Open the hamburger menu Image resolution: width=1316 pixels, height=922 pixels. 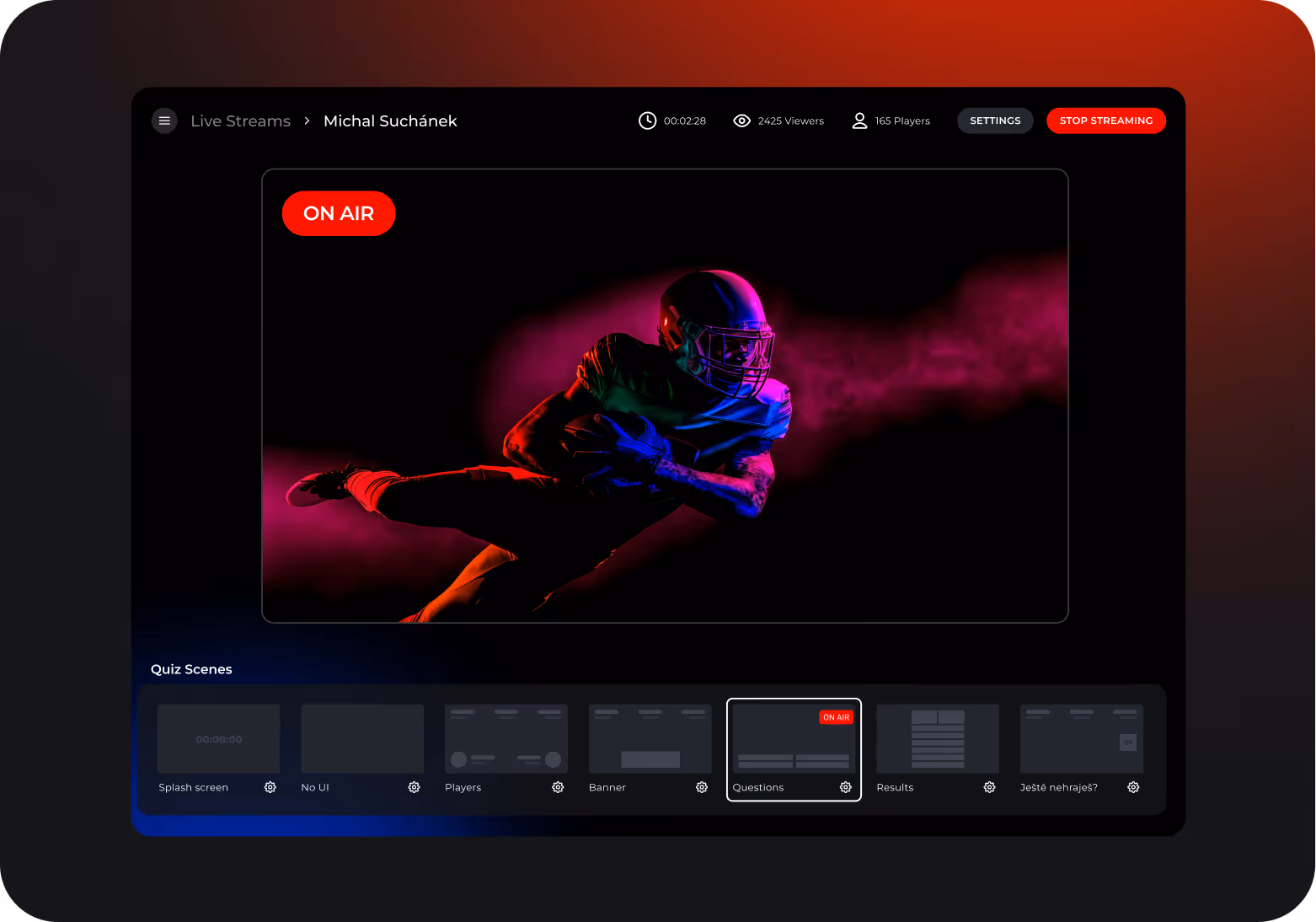tap(164, 121)
